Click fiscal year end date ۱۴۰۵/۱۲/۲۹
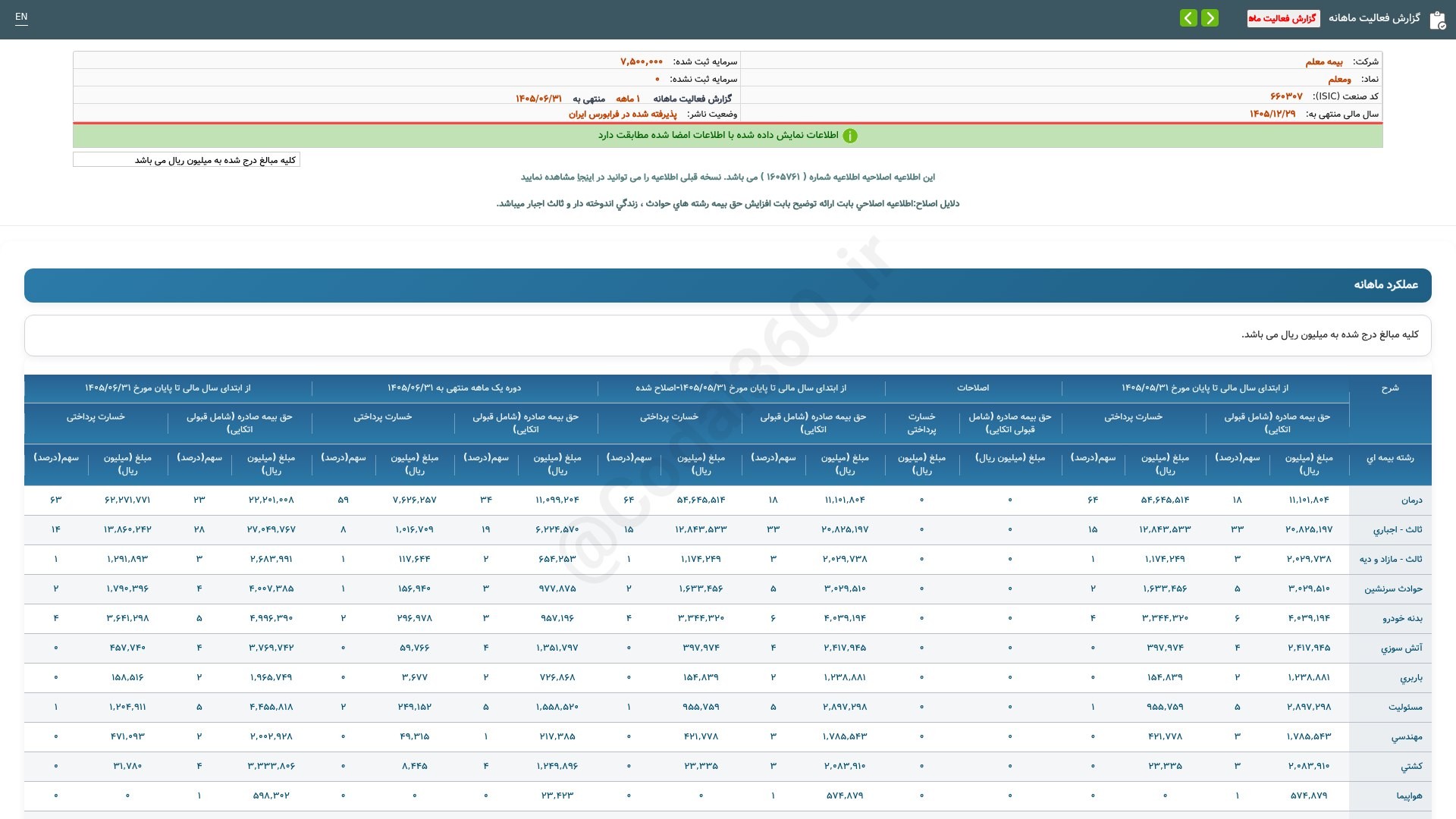This screenshot has height=819, width=1456. click(1272, 114)
